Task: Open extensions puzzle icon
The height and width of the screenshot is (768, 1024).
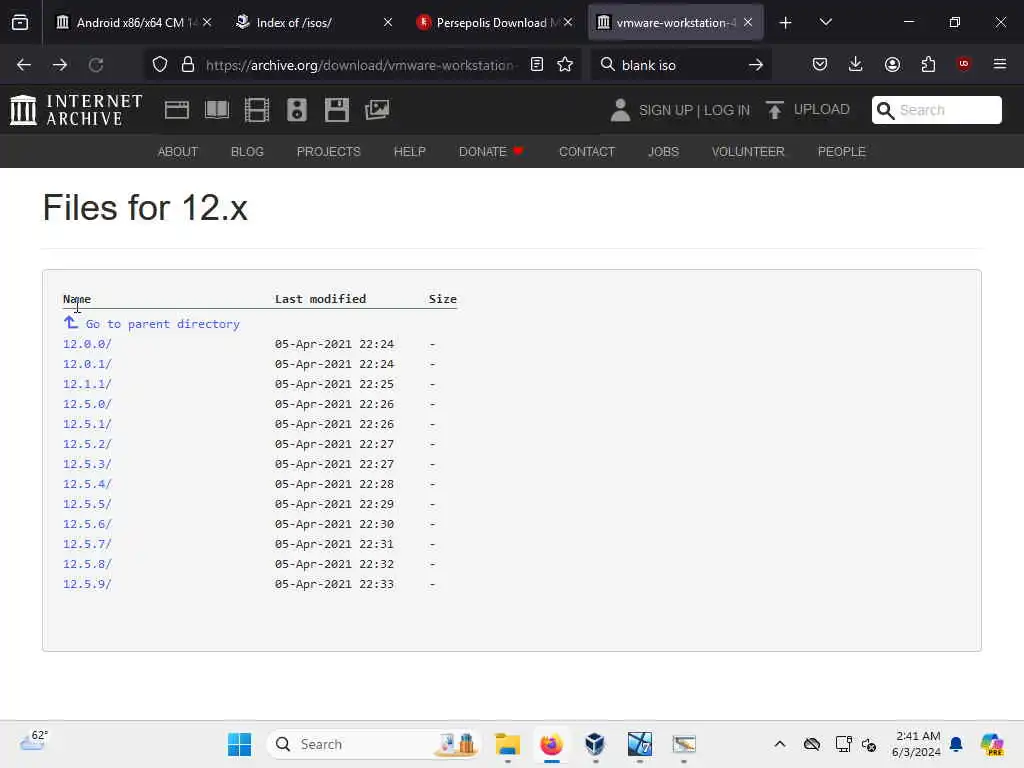Action: [x=928, y=64]
